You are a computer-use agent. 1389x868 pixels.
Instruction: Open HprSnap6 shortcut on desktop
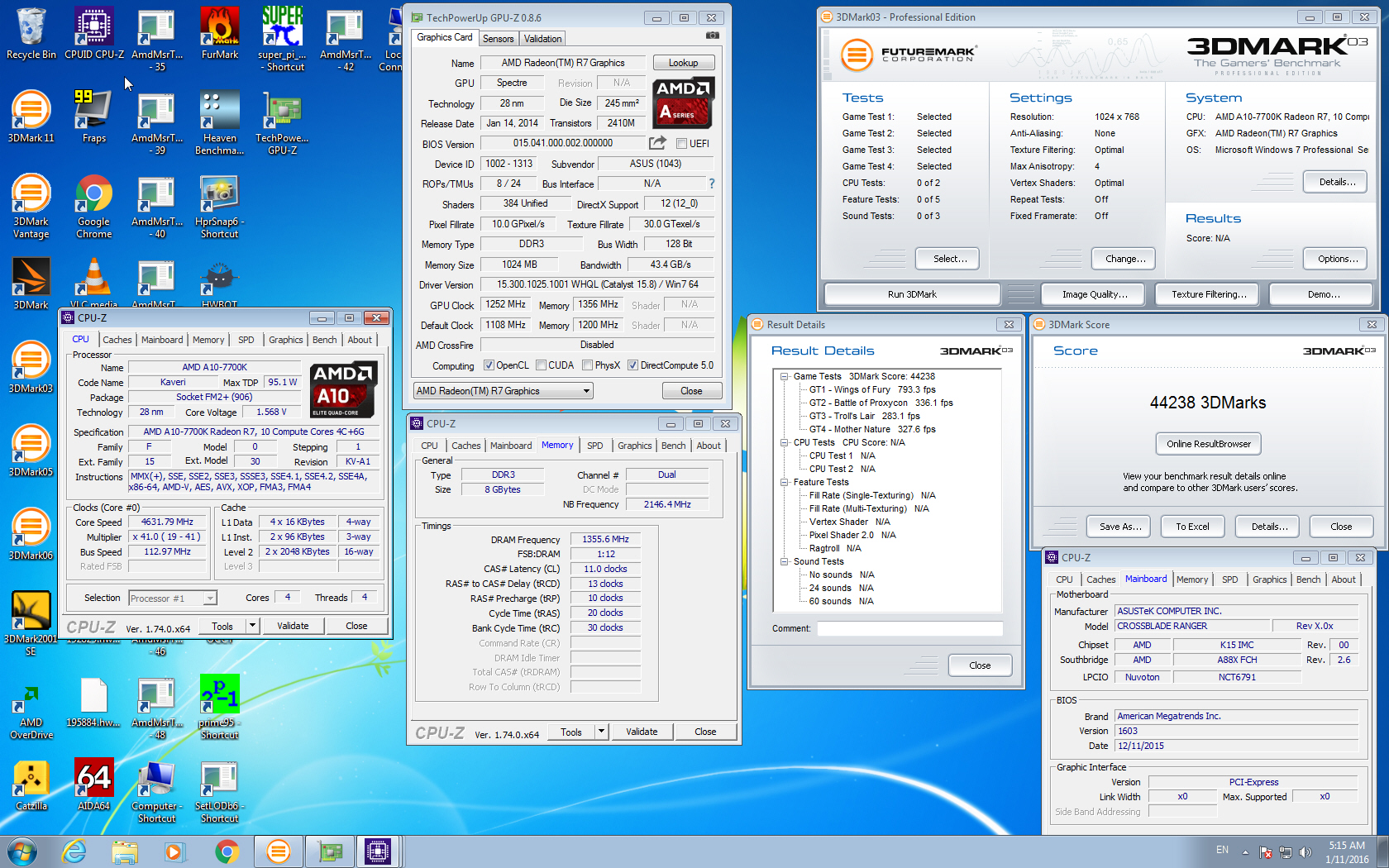pos(219,207)
